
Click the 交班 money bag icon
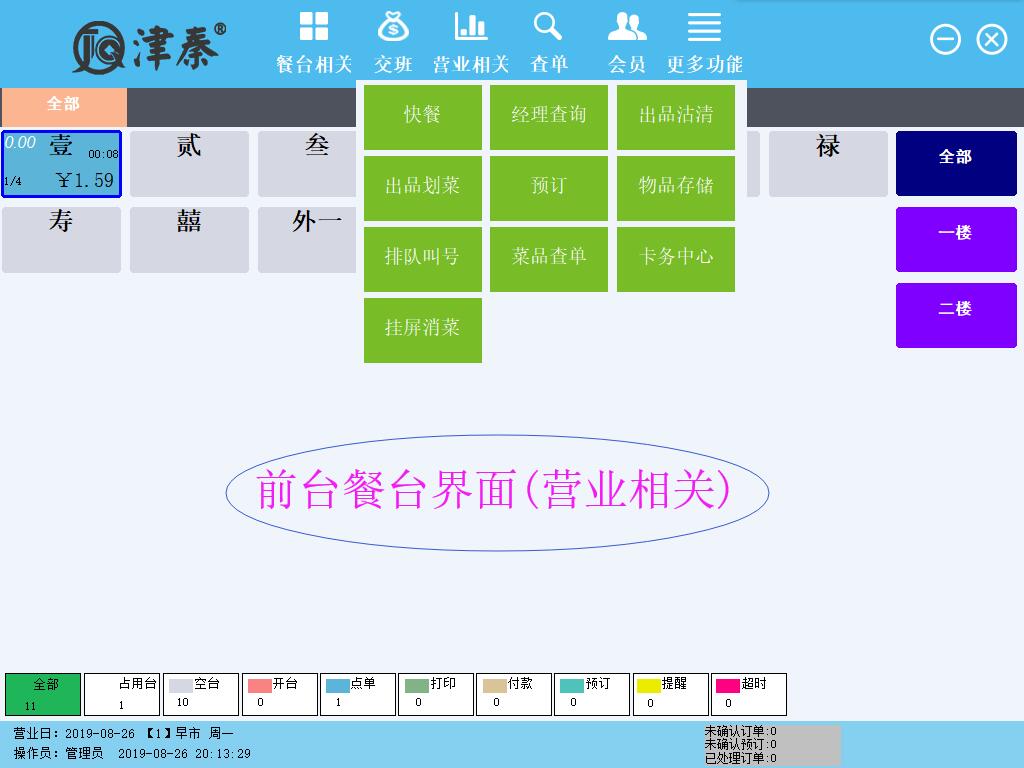click(393, 28)
